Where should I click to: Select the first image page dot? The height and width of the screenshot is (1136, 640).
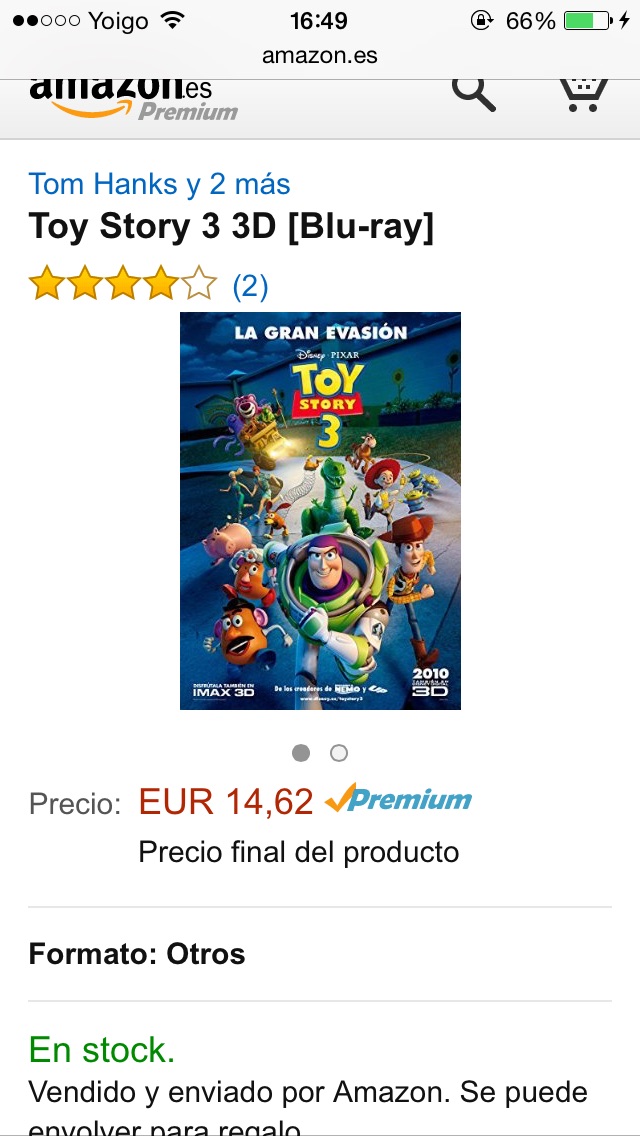(301, 753)
